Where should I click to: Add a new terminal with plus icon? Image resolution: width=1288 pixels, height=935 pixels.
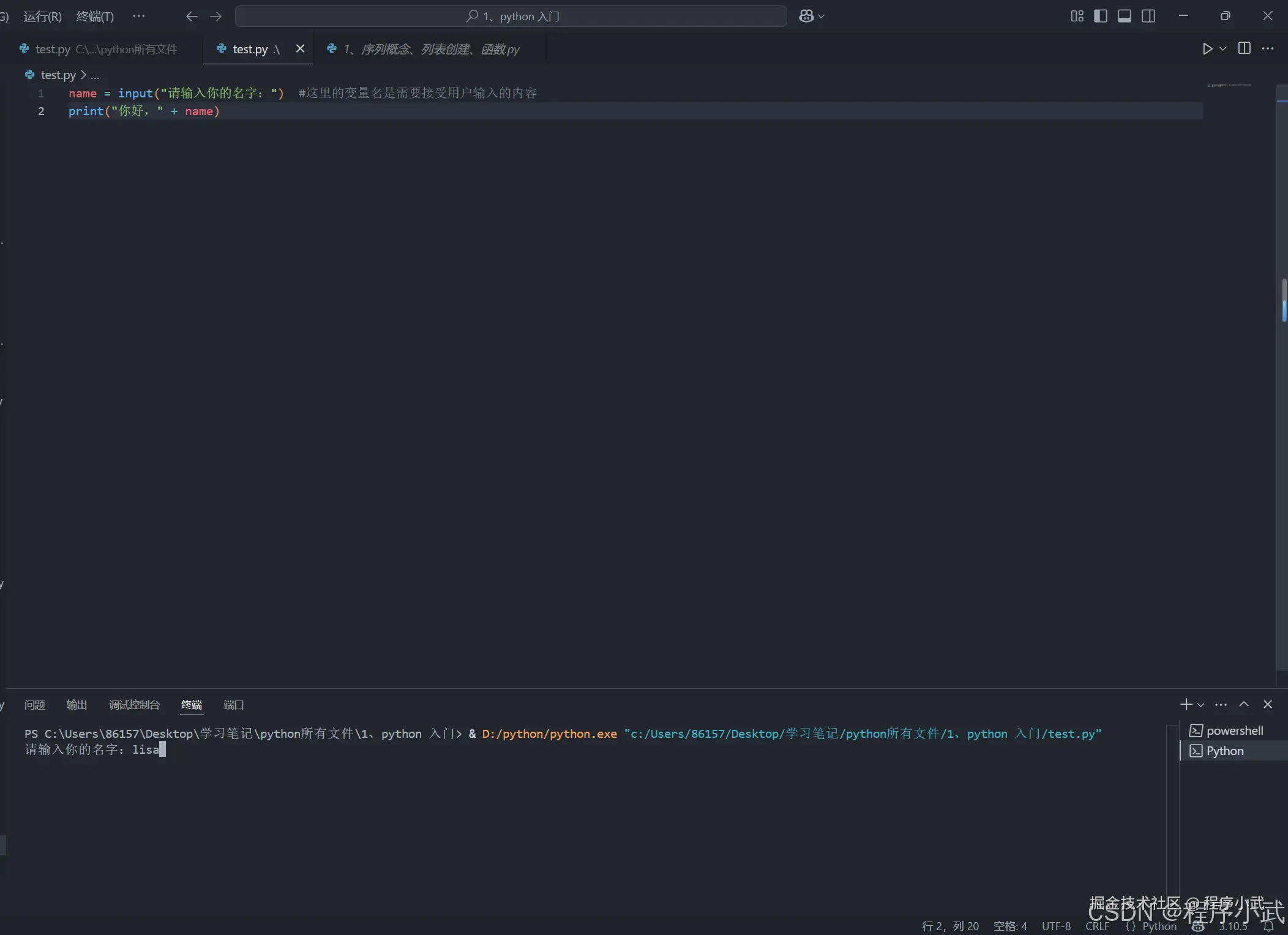[1186, 704]
